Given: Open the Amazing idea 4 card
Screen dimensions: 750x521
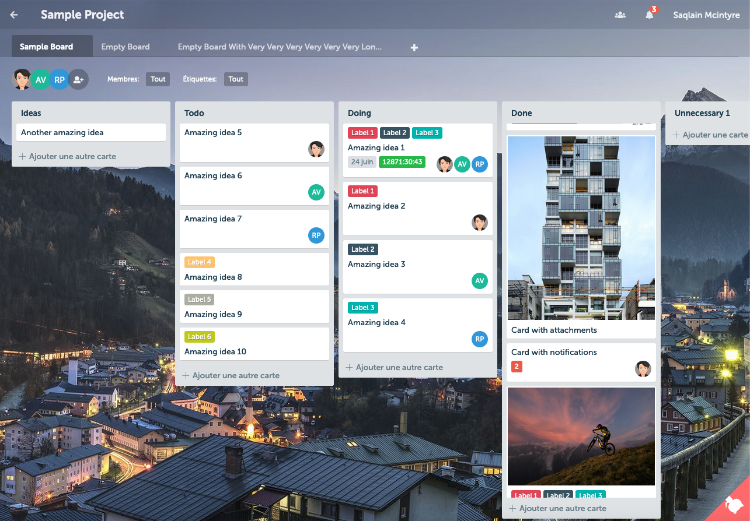Looking at the screenshot, I should [x=418, y=325].
